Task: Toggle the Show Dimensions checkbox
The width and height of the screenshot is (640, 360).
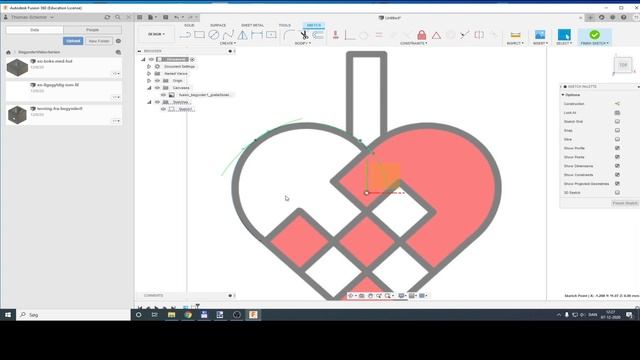Action: click(617, 166)
